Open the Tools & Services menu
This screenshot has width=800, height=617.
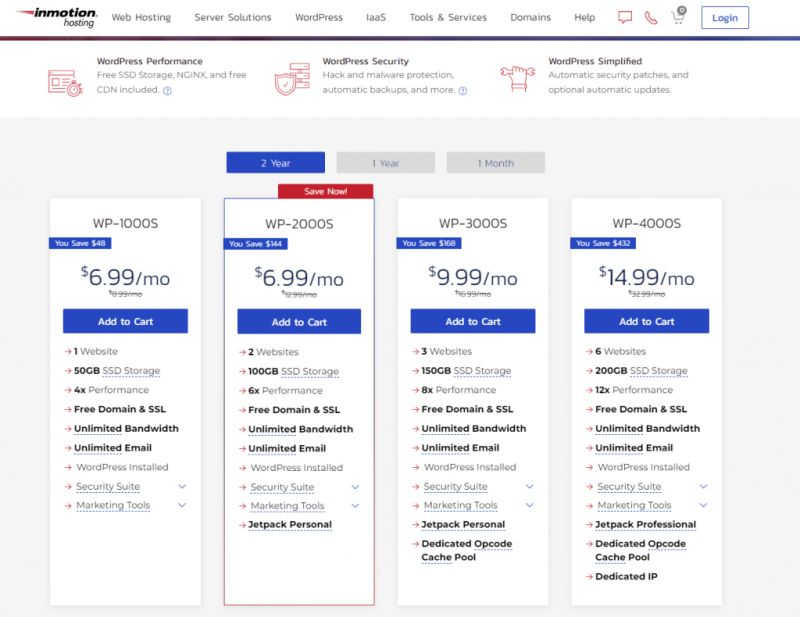(x=447, y=17)
